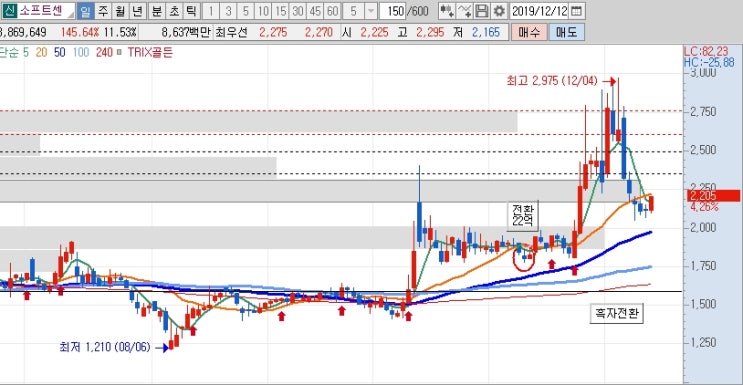Click the 8,637백만 trading value
743x385 pixels.
click(x=186, y=32)
